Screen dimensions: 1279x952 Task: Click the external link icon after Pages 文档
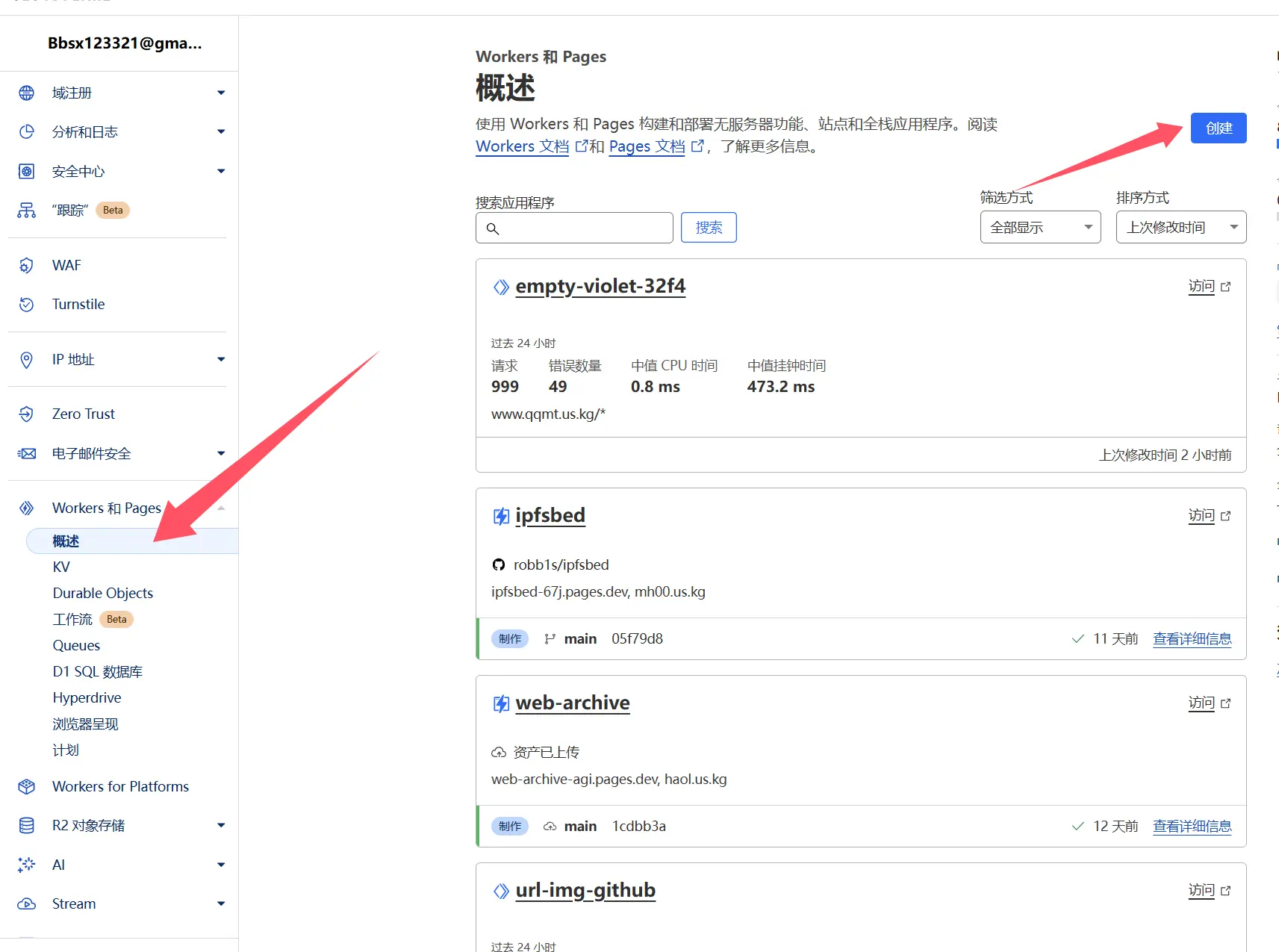point(697,146)
